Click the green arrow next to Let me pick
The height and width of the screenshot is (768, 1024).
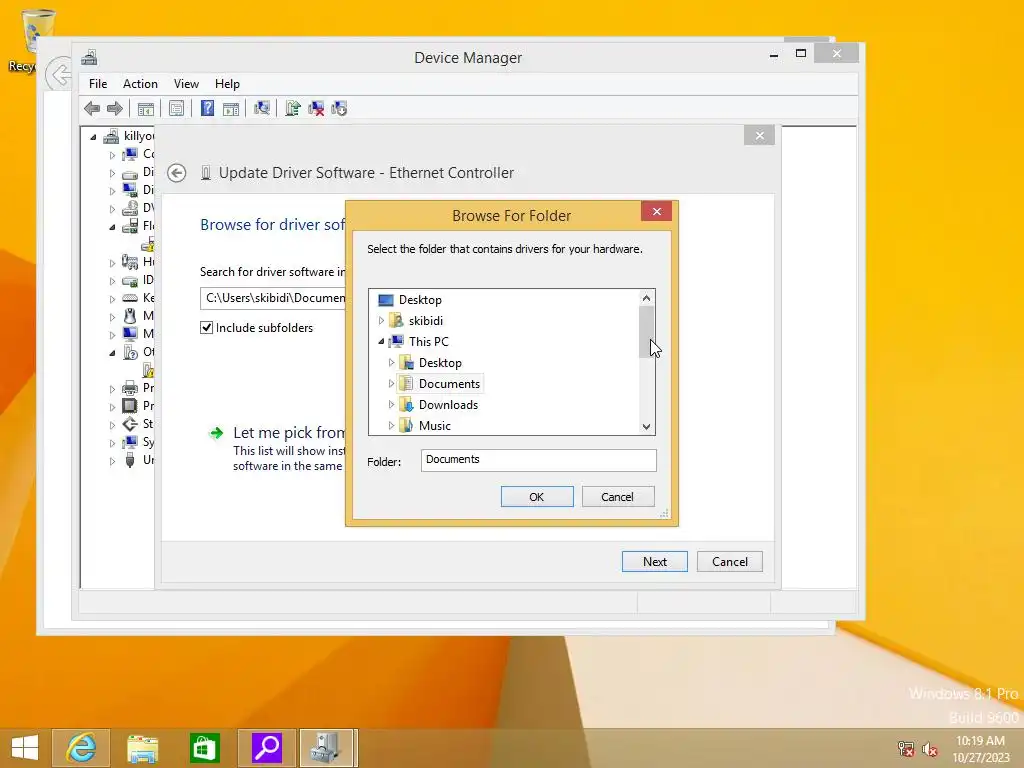pos(216,433)
